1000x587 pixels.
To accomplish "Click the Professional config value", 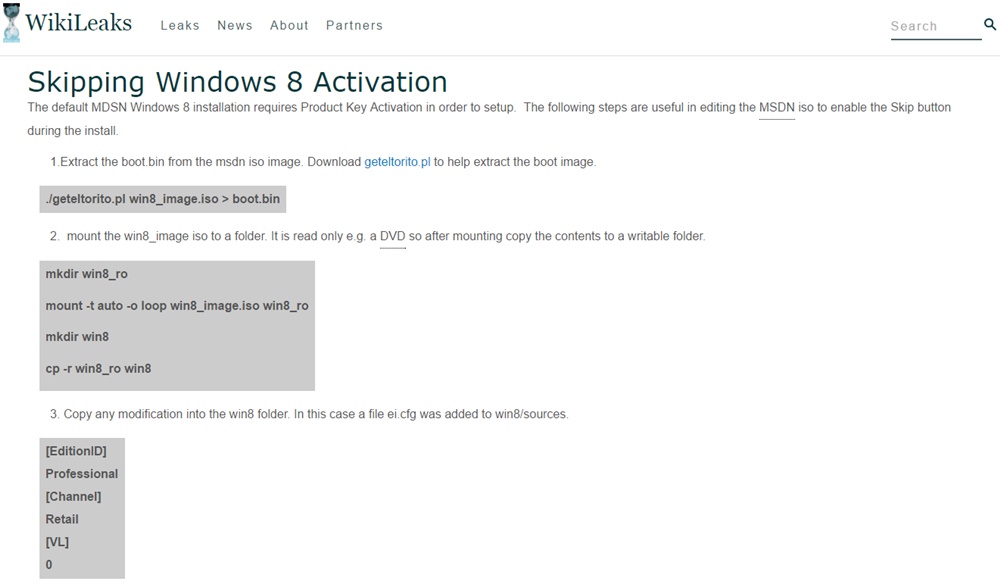I will [x=82, y=474].
